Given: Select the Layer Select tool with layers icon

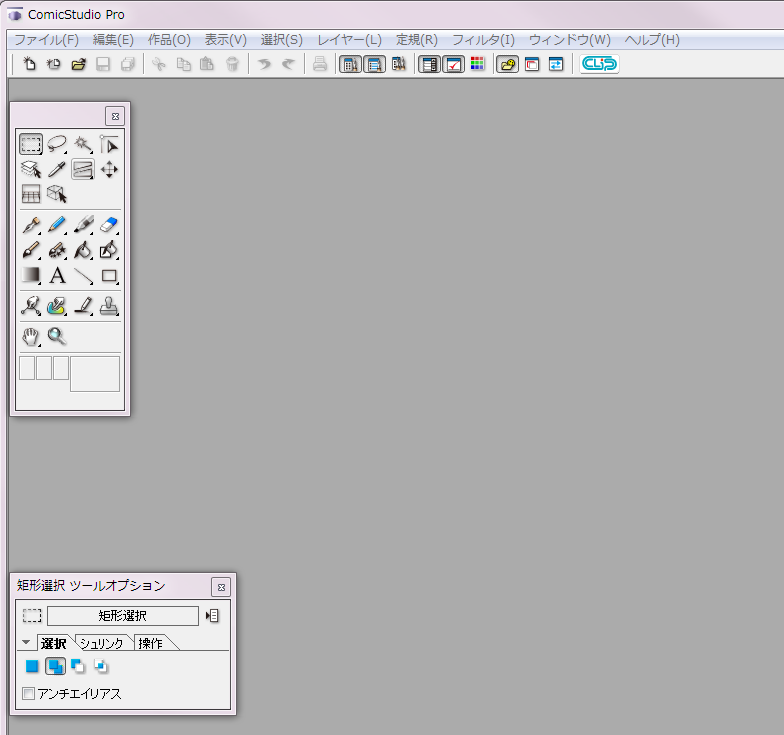Looking at the screenshot, I should pyautogui.click(x=30, y=170).
